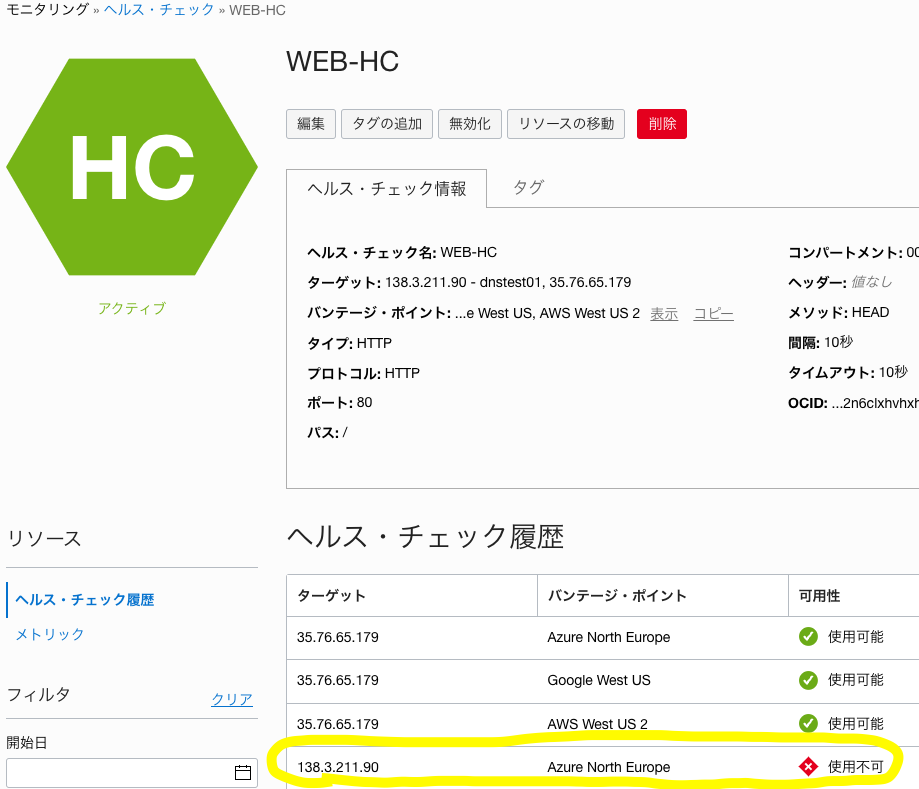Click the アクティブ status label
Screen dimensions: 919x789
[132, 308]
